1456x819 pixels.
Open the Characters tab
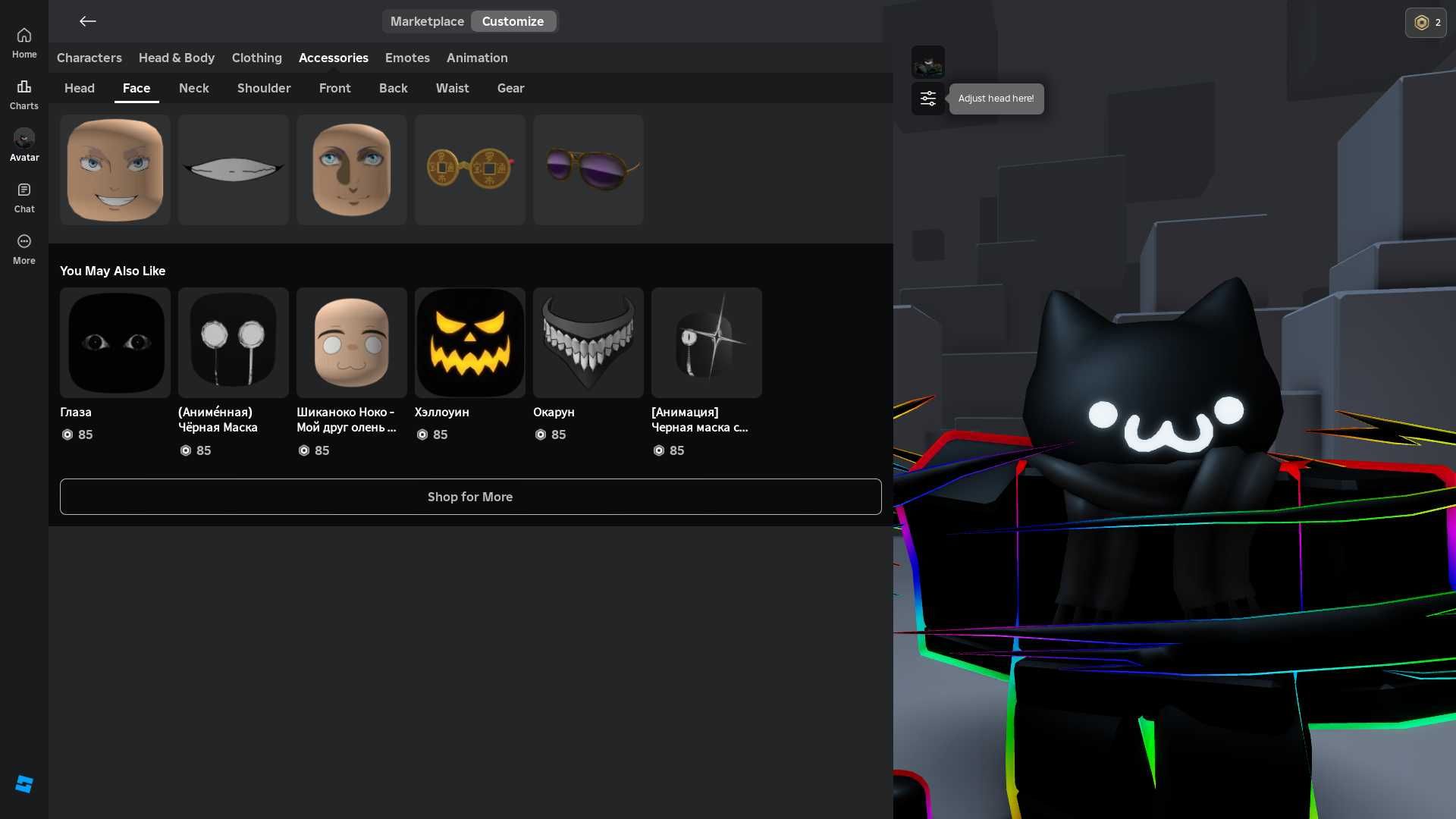point(89,58)
